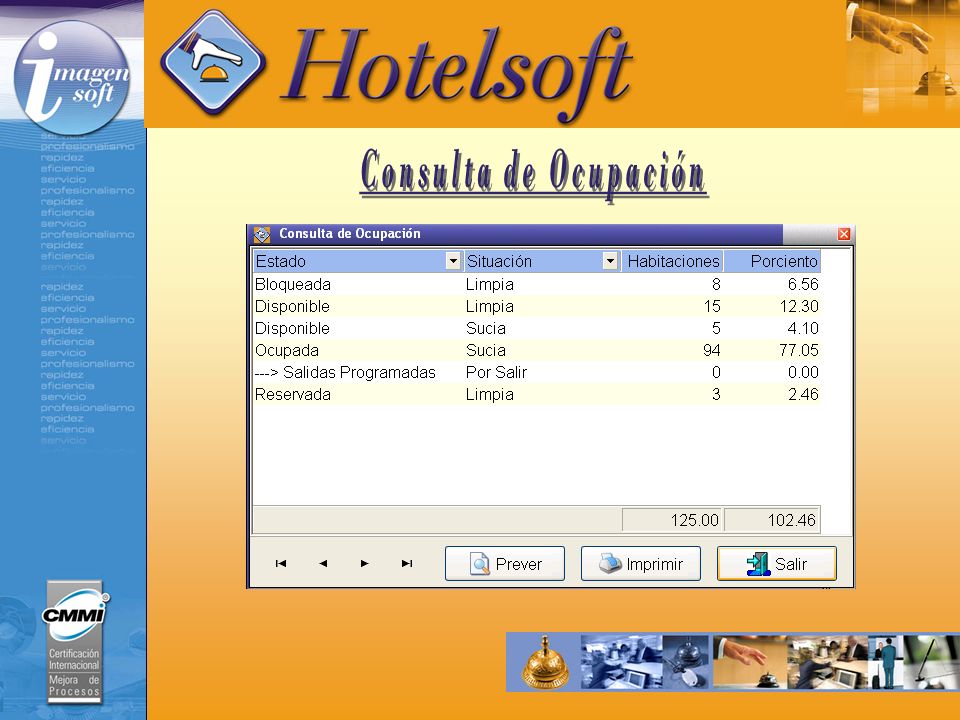
Task: Click the Habitaciones column header
Action: [x=672, y=261]
